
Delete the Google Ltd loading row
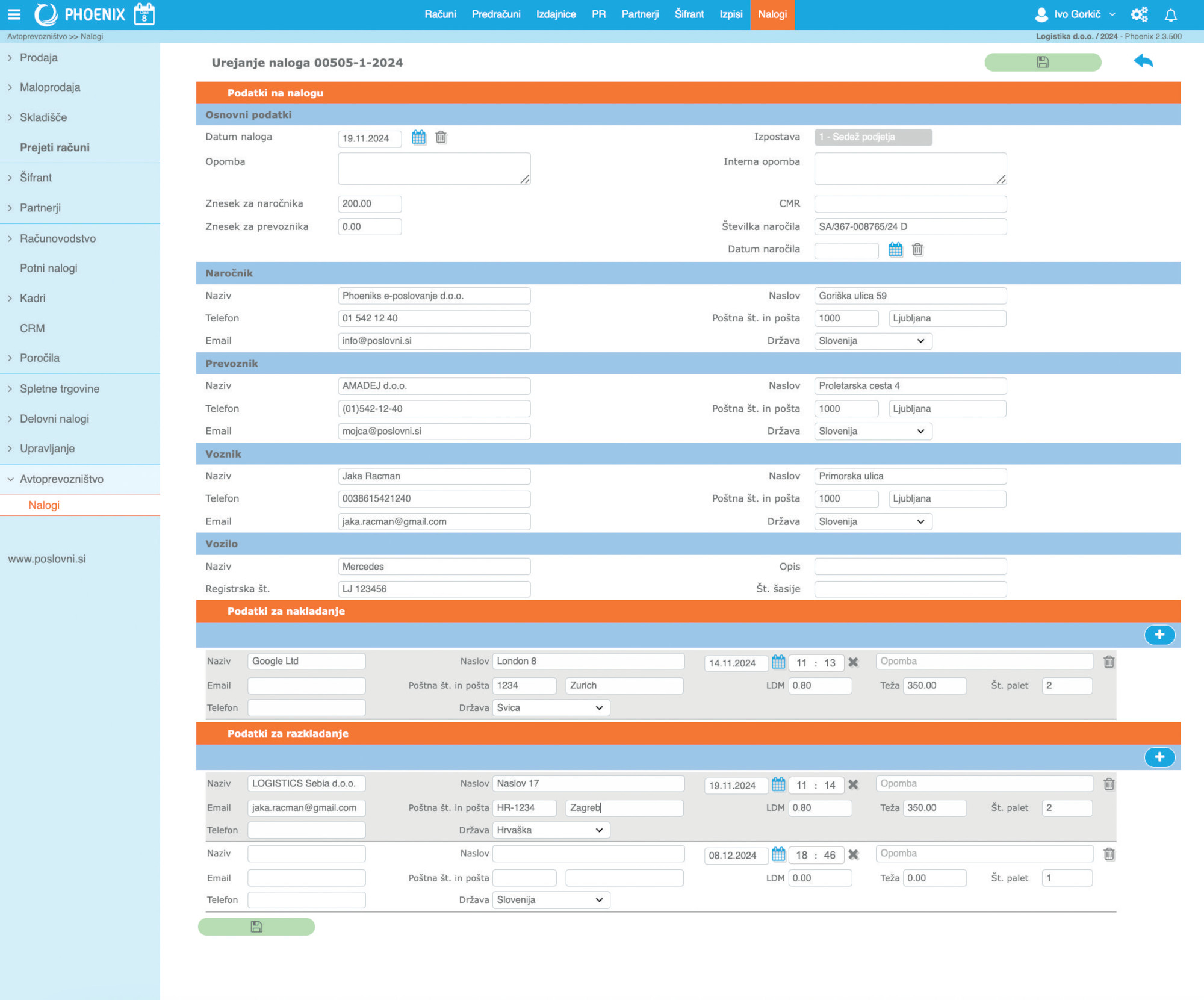[x=1108, y=662]
